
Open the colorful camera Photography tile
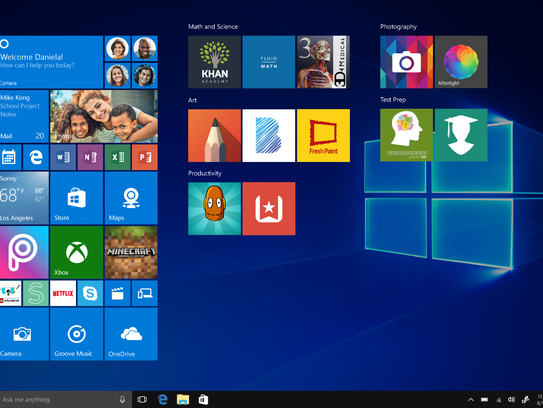pos(406,62)
